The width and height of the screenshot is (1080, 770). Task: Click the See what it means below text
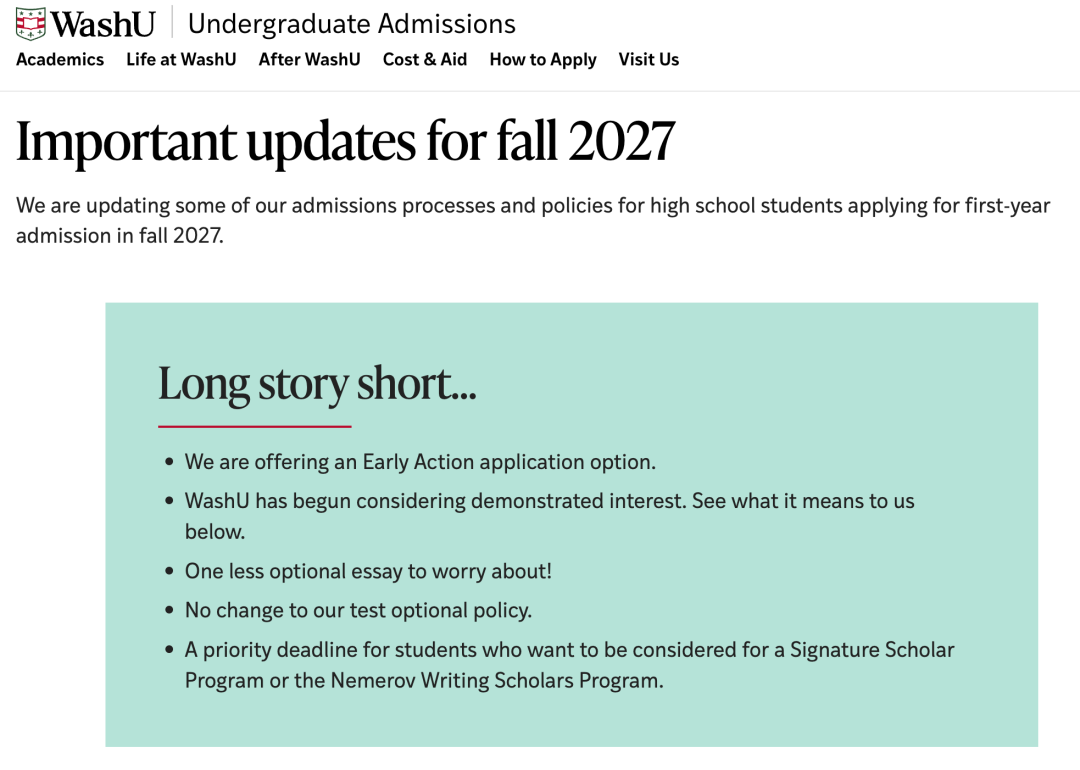pyautogui.click(x=803, y=501)
